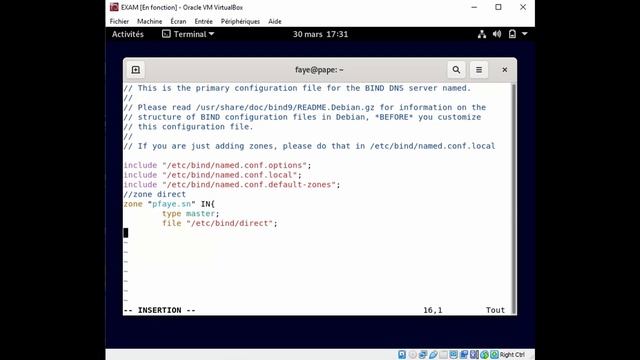
Task: Click the cursor position '16,1' indicator
Action: click(x=433, y=310)
